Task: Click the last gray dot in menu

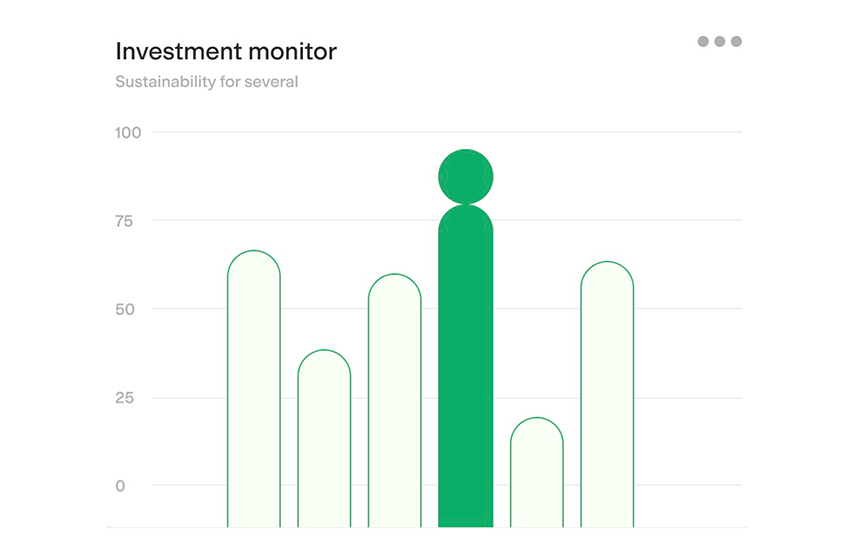Action: tap(736, 41)
